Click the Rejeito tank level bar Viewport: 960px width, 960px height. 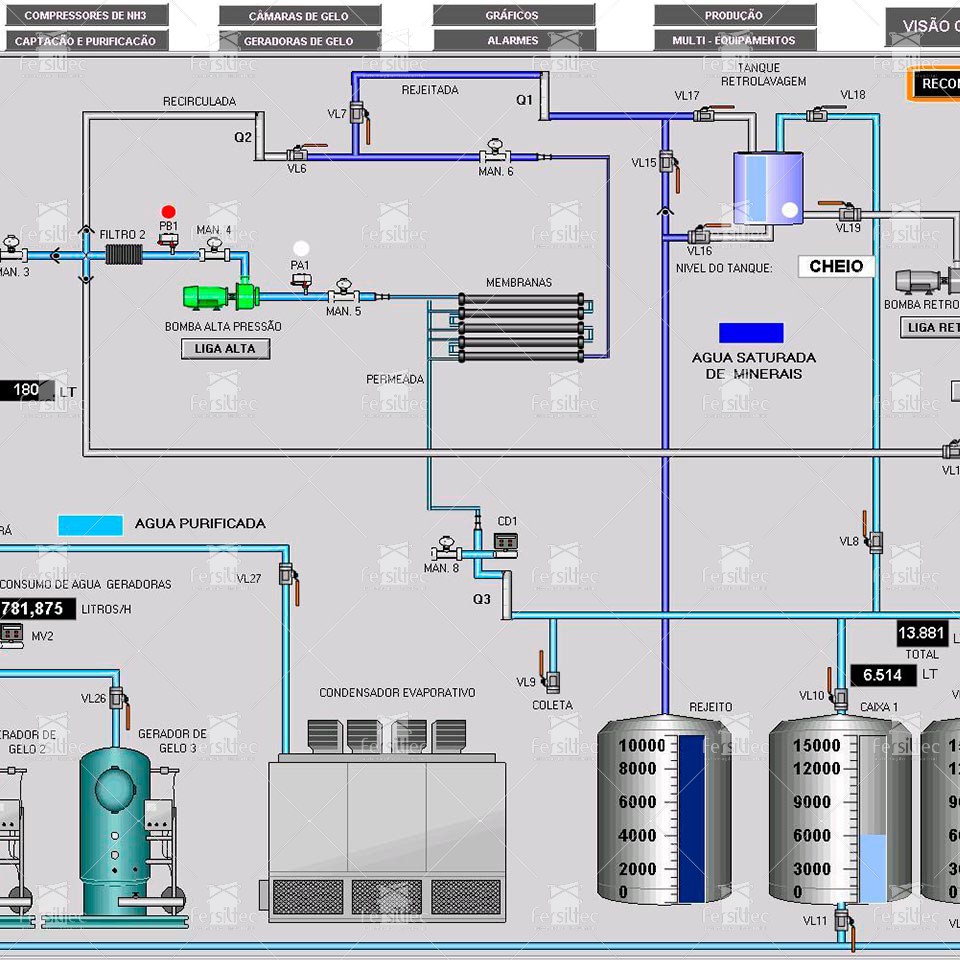pos(692,819)
